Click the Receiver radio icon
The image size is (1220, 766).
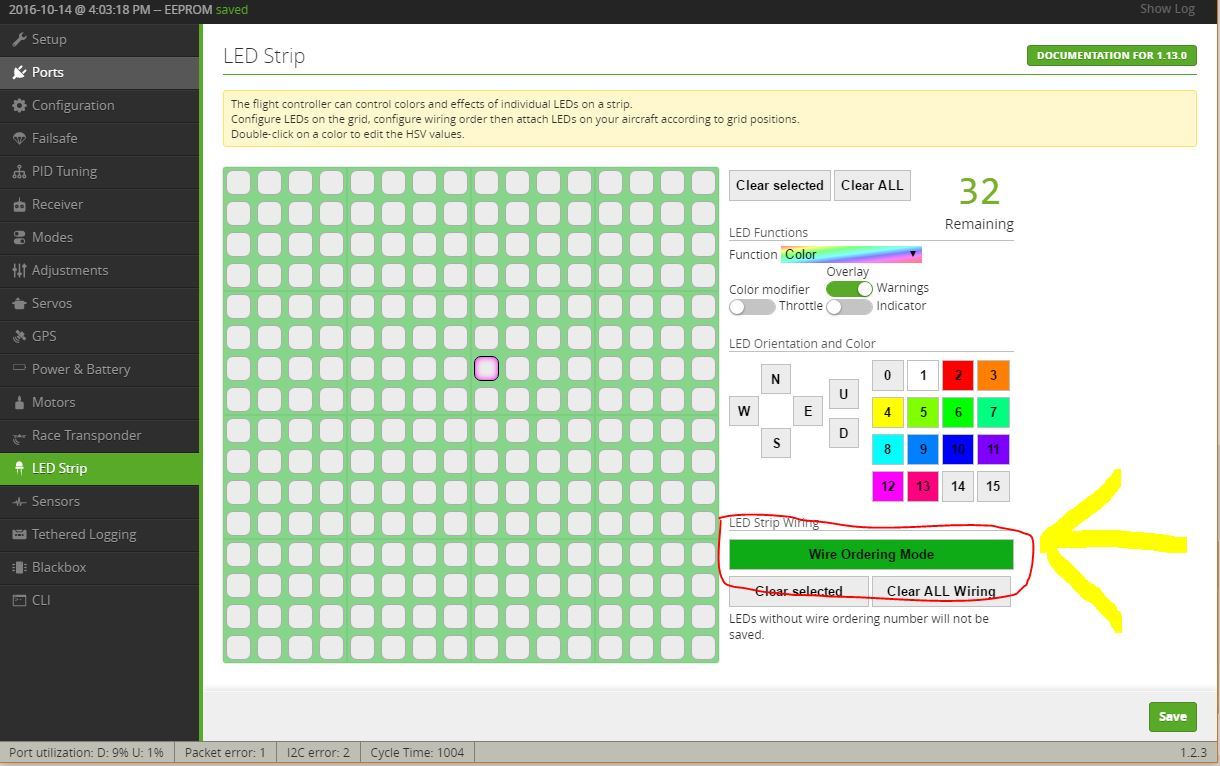point(19,204)
